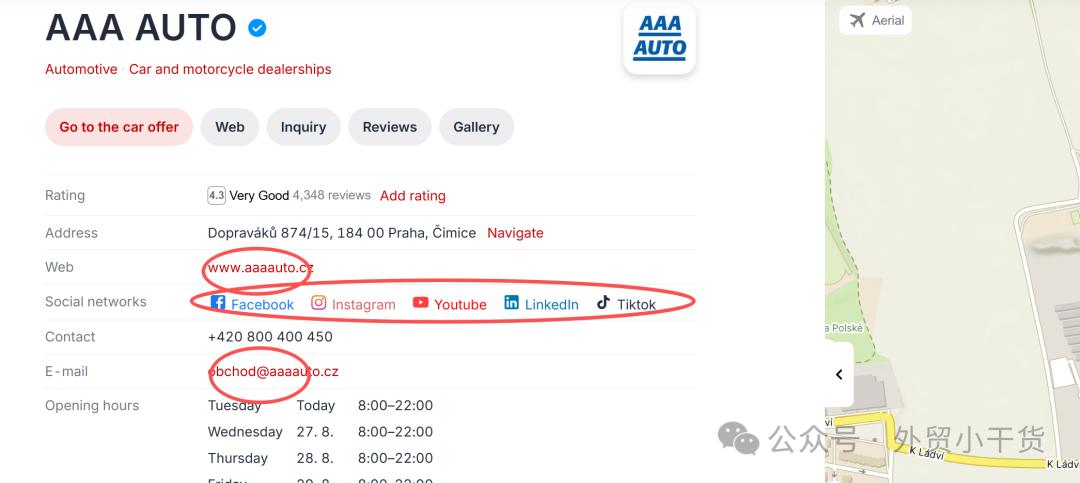This screenshot has height=483, width=1080.
Task: Click the Tuesday opening hours row
Action: [320, 406]
